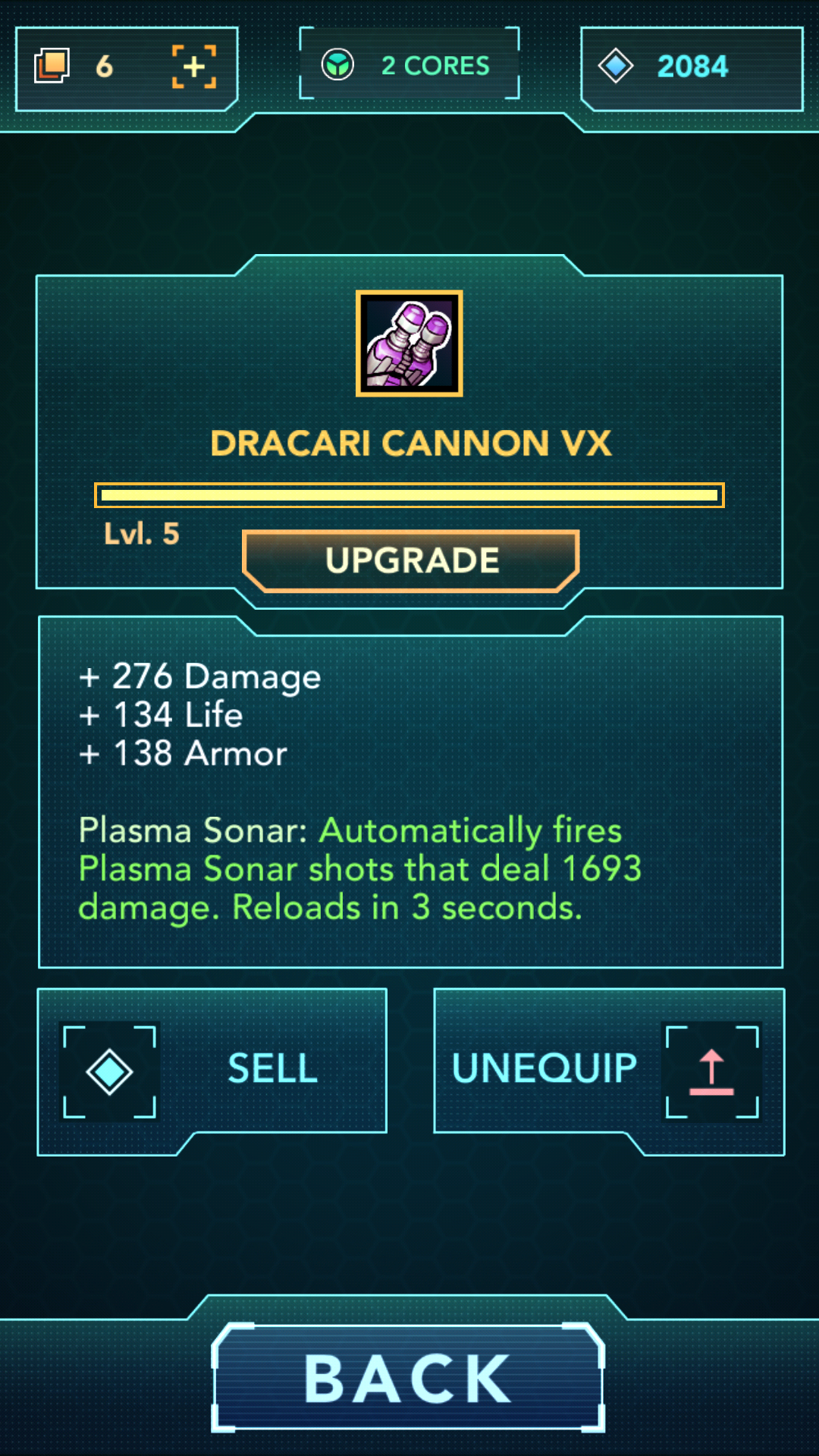Image resolution: width=819 pixels, height=1456 pixels.
Task: Tap the DRACARI CANNON VX title
Action: pos(411,444)
